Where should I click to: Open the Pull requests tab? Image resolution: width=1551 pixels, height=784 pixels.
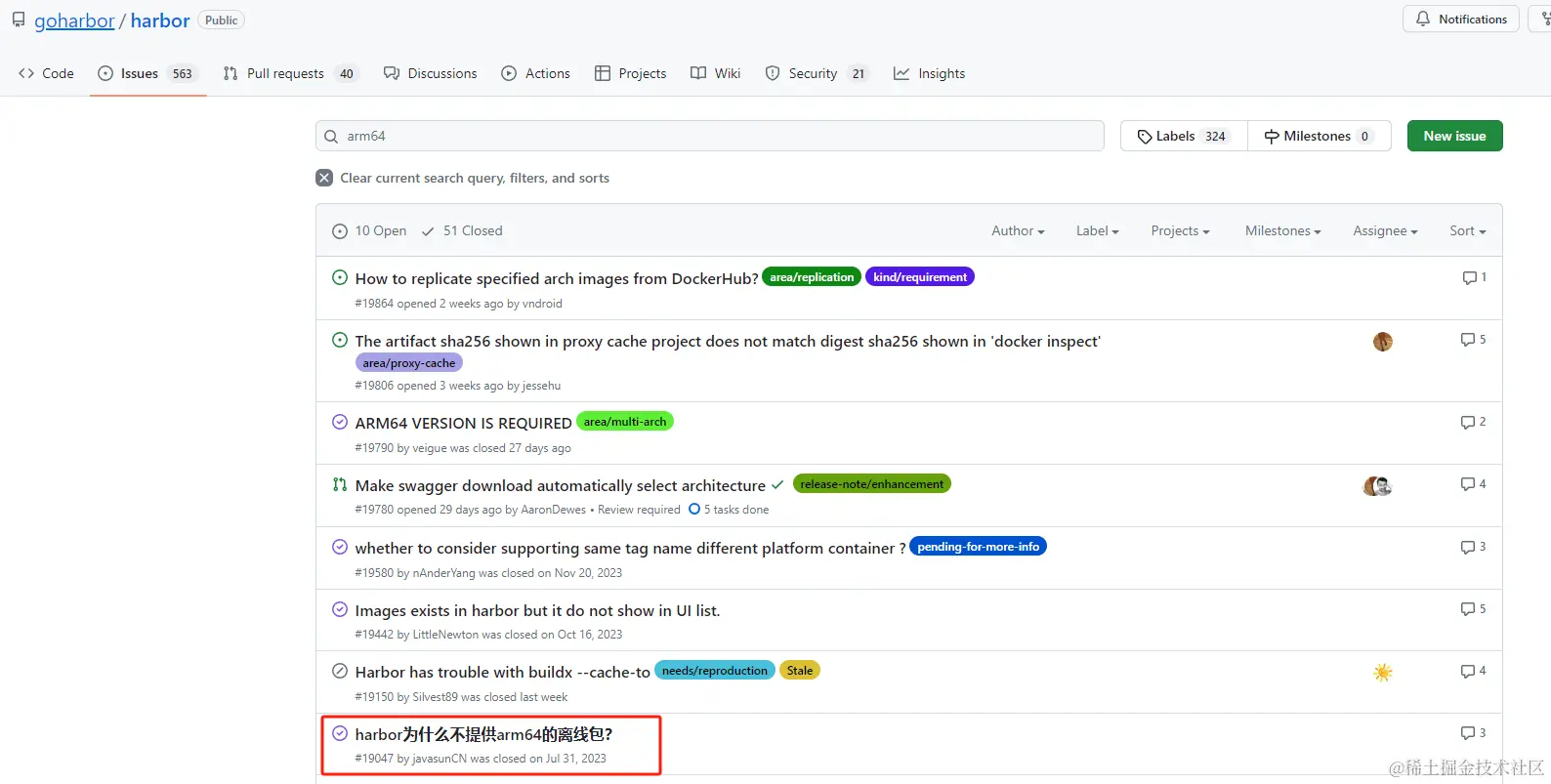(290, 73)
